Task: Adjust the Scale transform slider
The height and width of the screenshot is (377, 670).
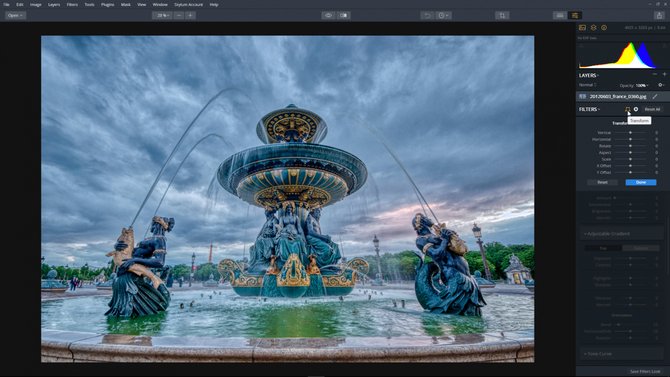Action: [630, 159]
